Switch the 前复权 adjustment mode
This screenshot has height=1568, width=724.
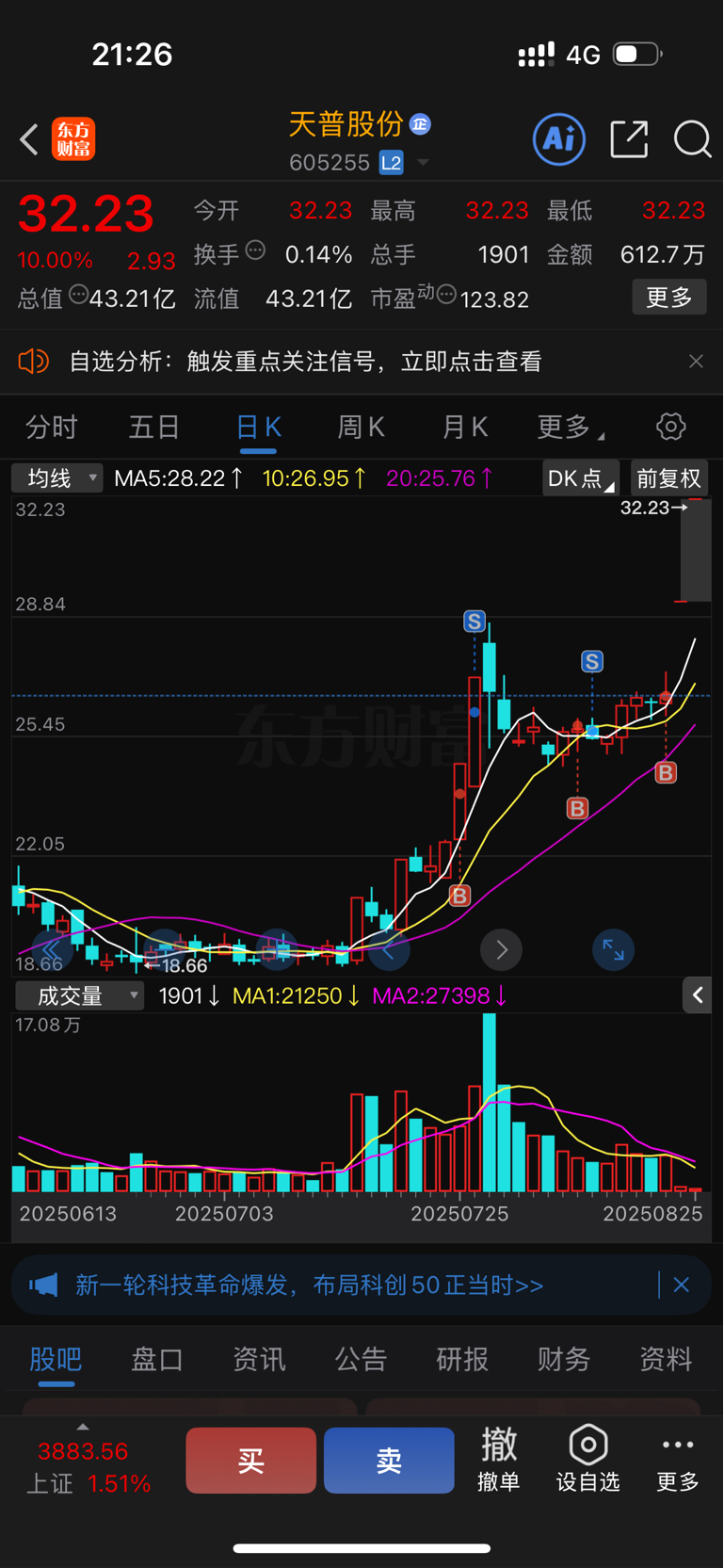pos(668,478)
